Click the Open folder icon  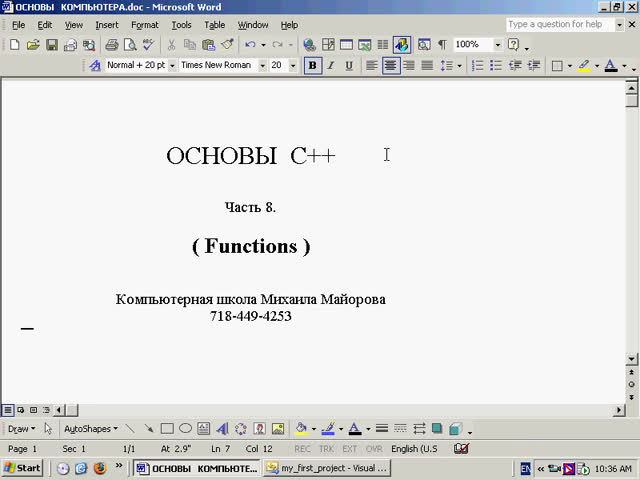point(33,45)
